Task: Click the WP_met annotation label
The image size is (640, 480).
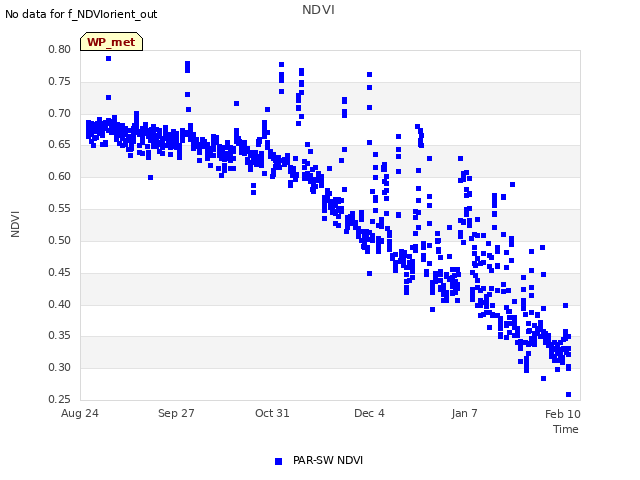Action: (x=111, y=42)
